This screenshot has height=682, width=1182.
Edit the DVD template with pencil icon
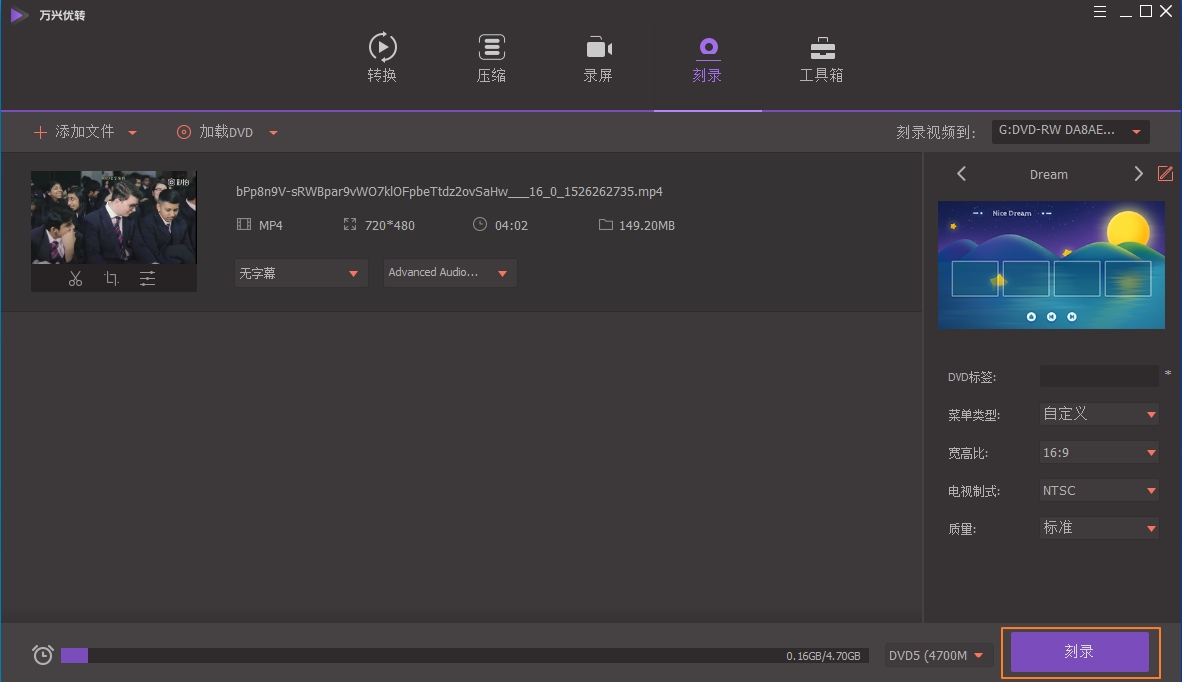1165,173
